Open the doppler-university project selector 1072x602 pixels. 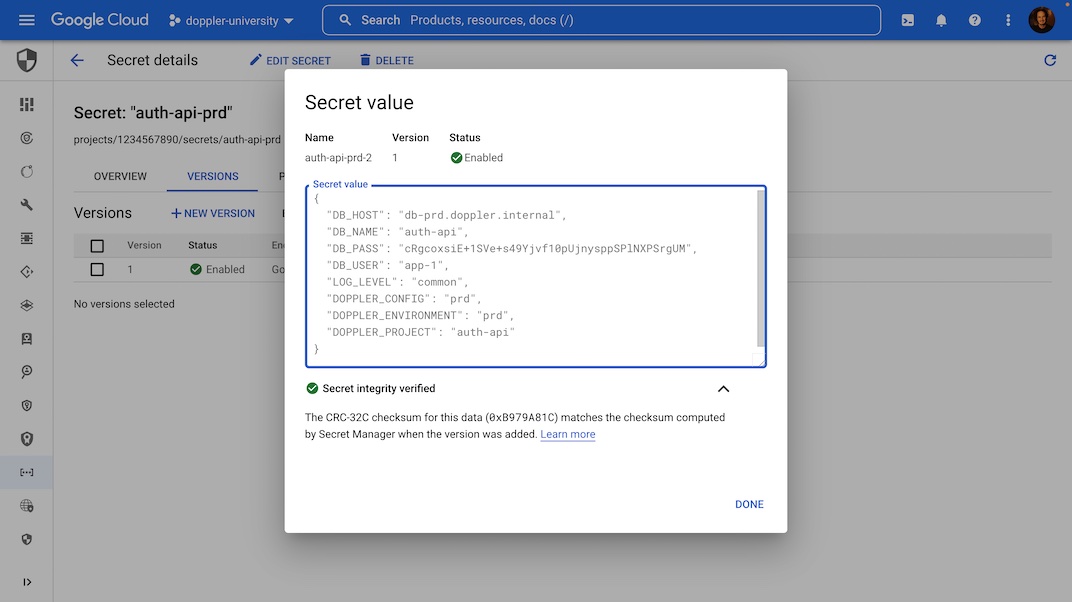(x=230, y=19)
